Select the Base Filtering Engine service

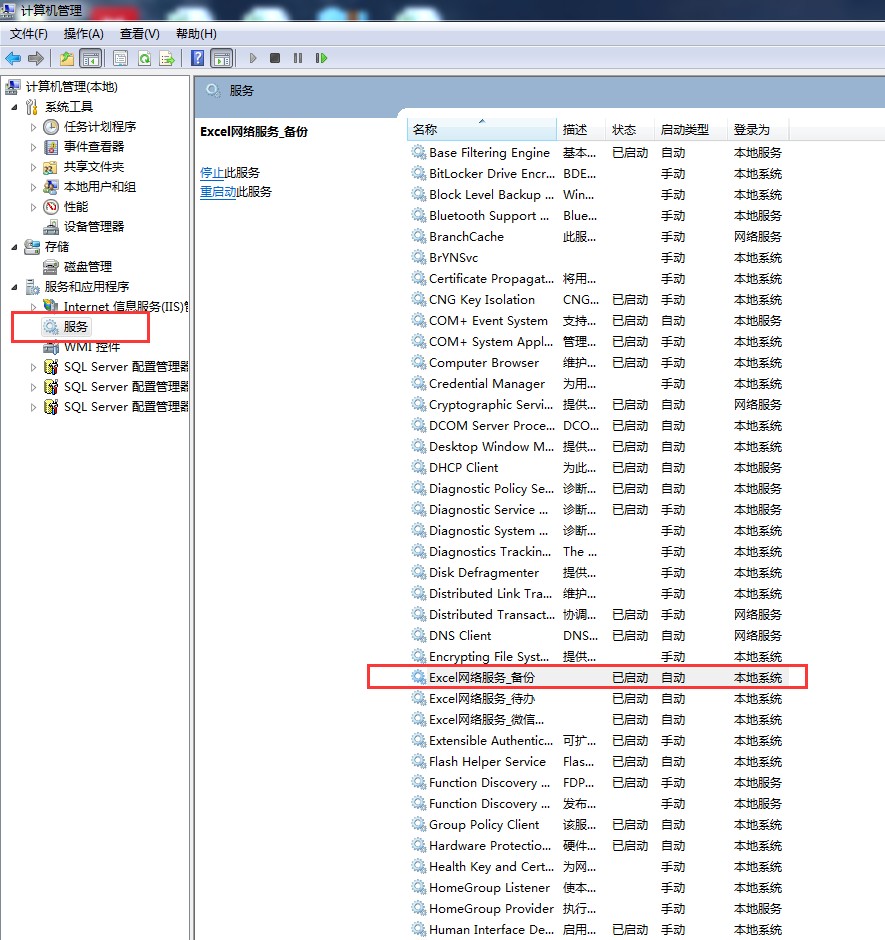point(598,153)
